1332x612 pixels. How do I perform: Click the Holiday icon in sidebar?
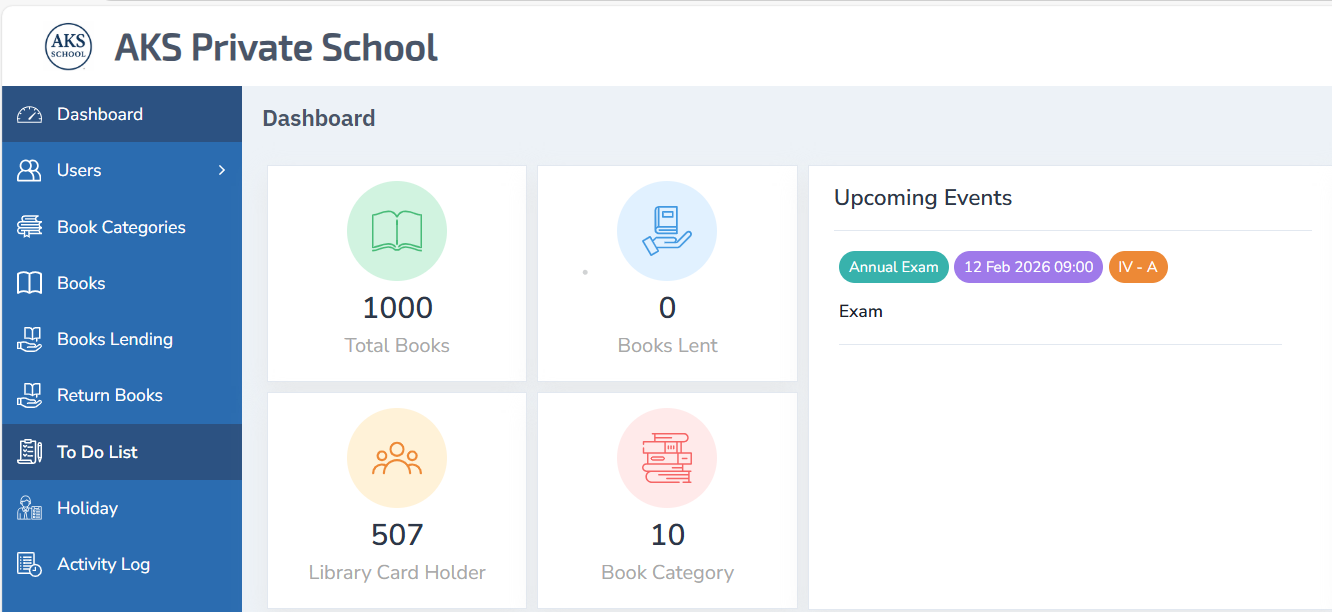click(30, 508)
